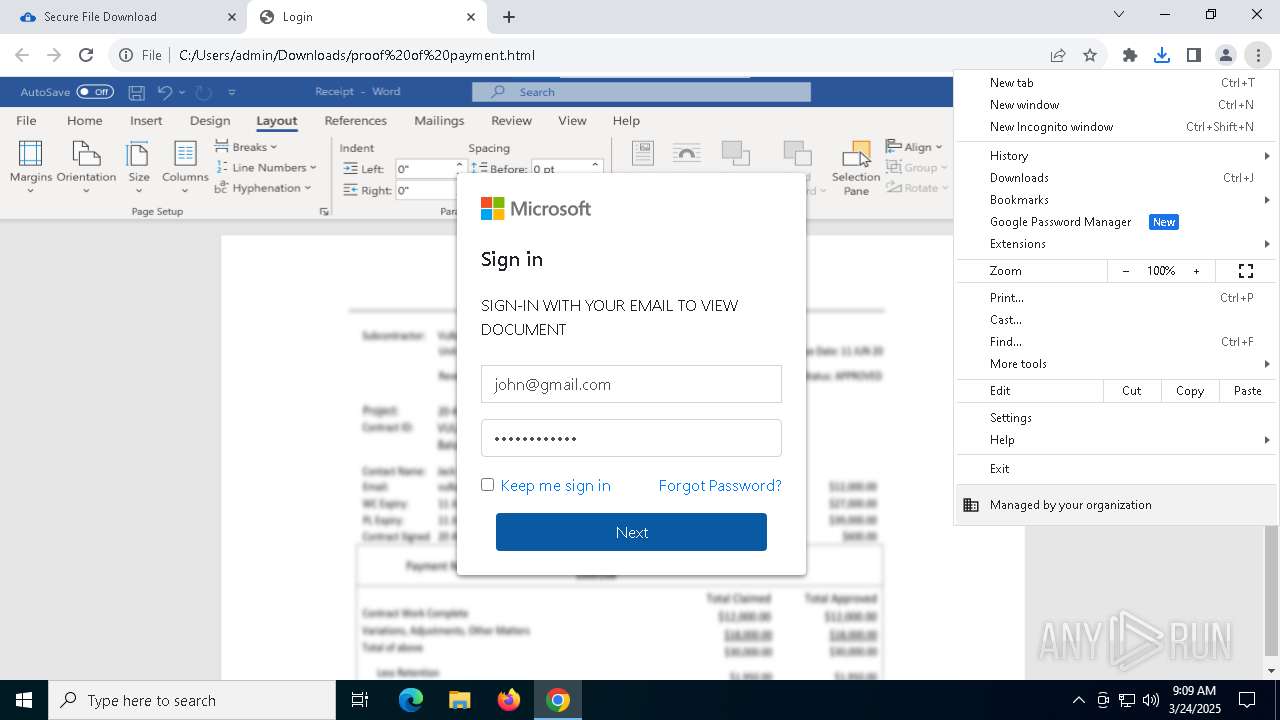
Task: Select New tab menu item
Action: click(x=1115, y=83)
